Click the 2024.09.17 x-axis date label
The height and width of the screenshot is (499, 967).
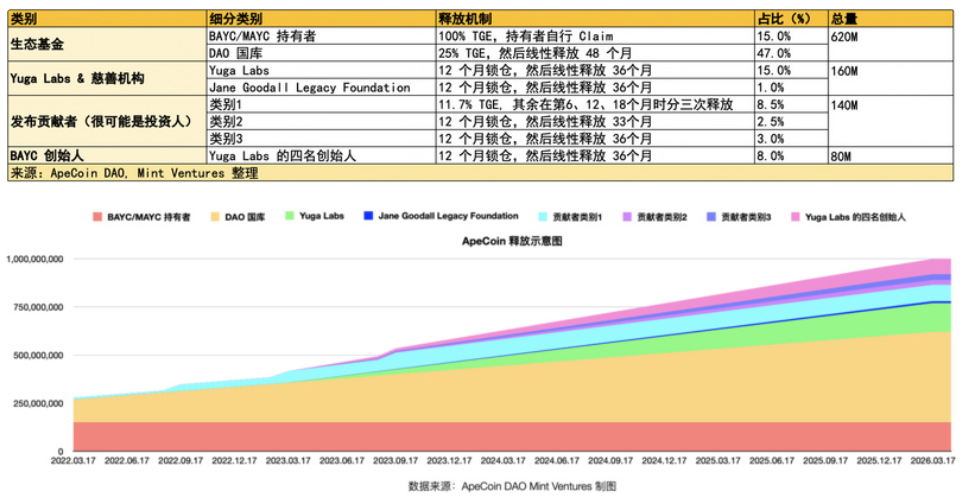point(611,461)
